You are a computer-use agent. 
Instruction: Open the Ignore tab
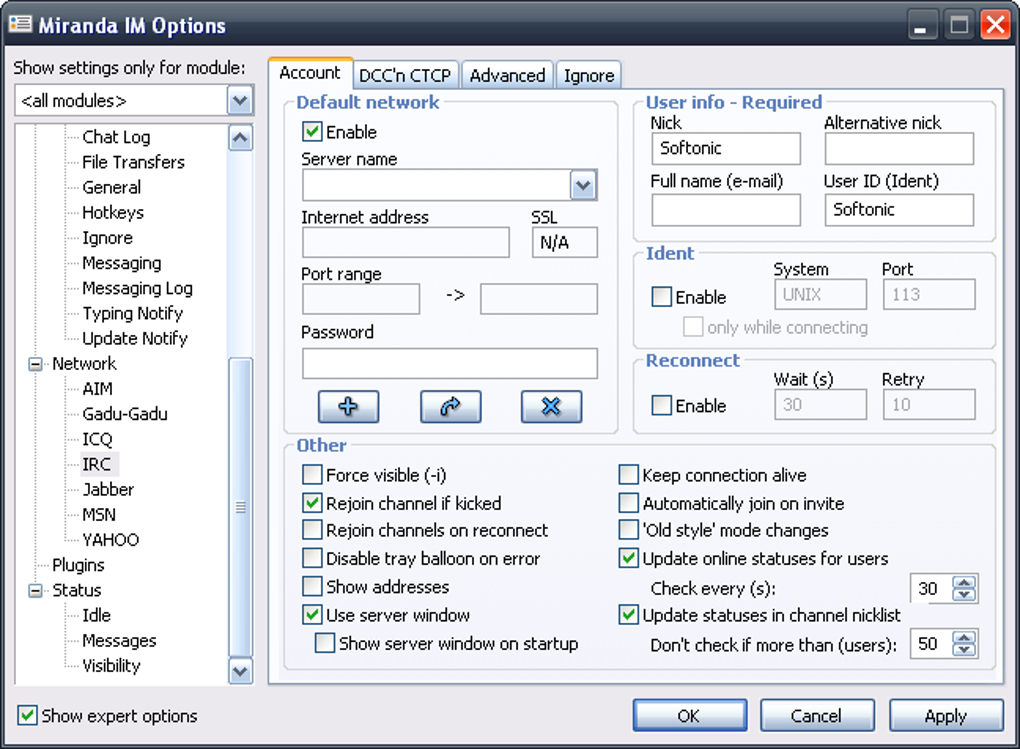589,75
